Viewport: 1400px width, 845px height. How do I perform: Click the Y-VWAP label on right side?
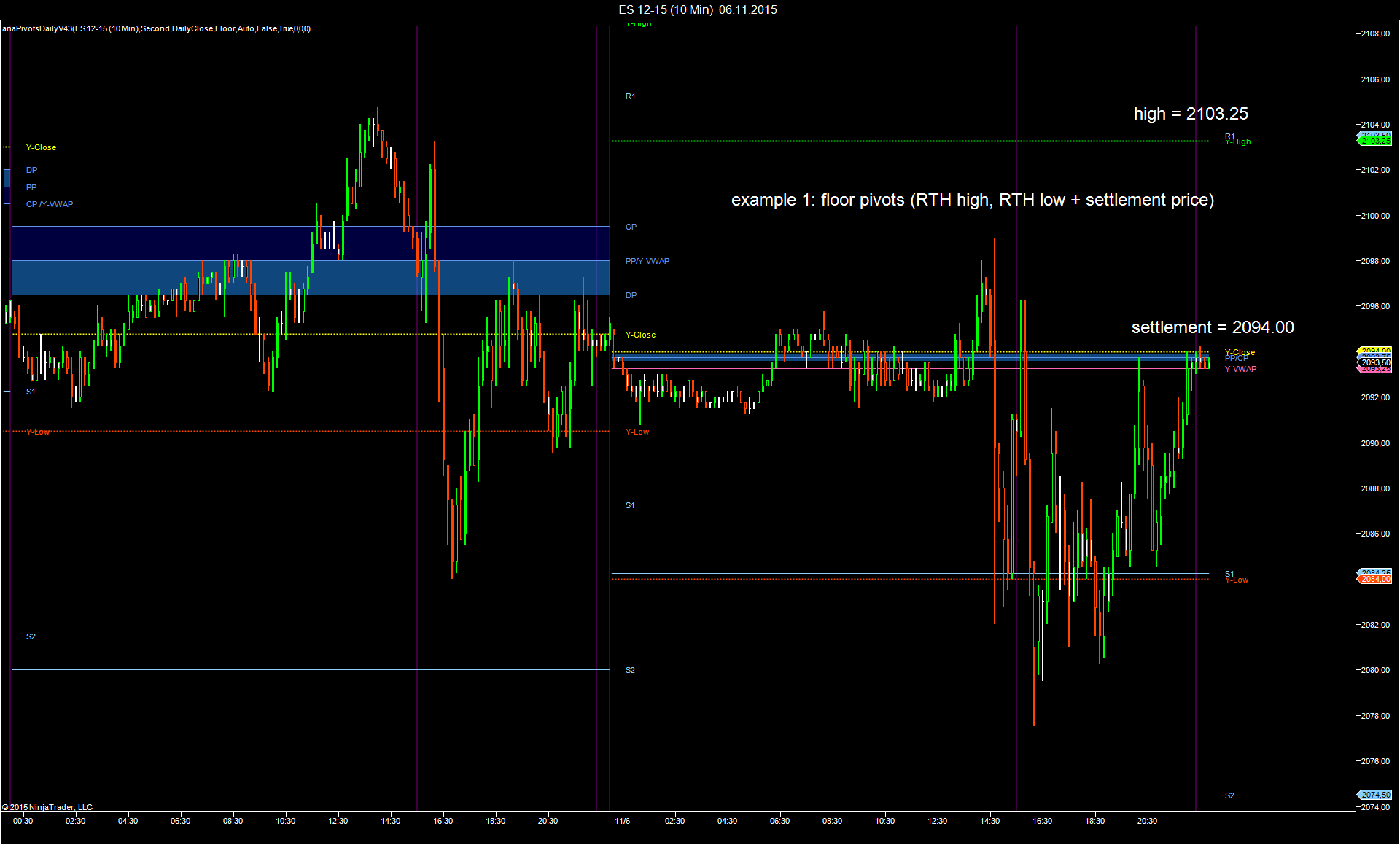[1240, 369]
